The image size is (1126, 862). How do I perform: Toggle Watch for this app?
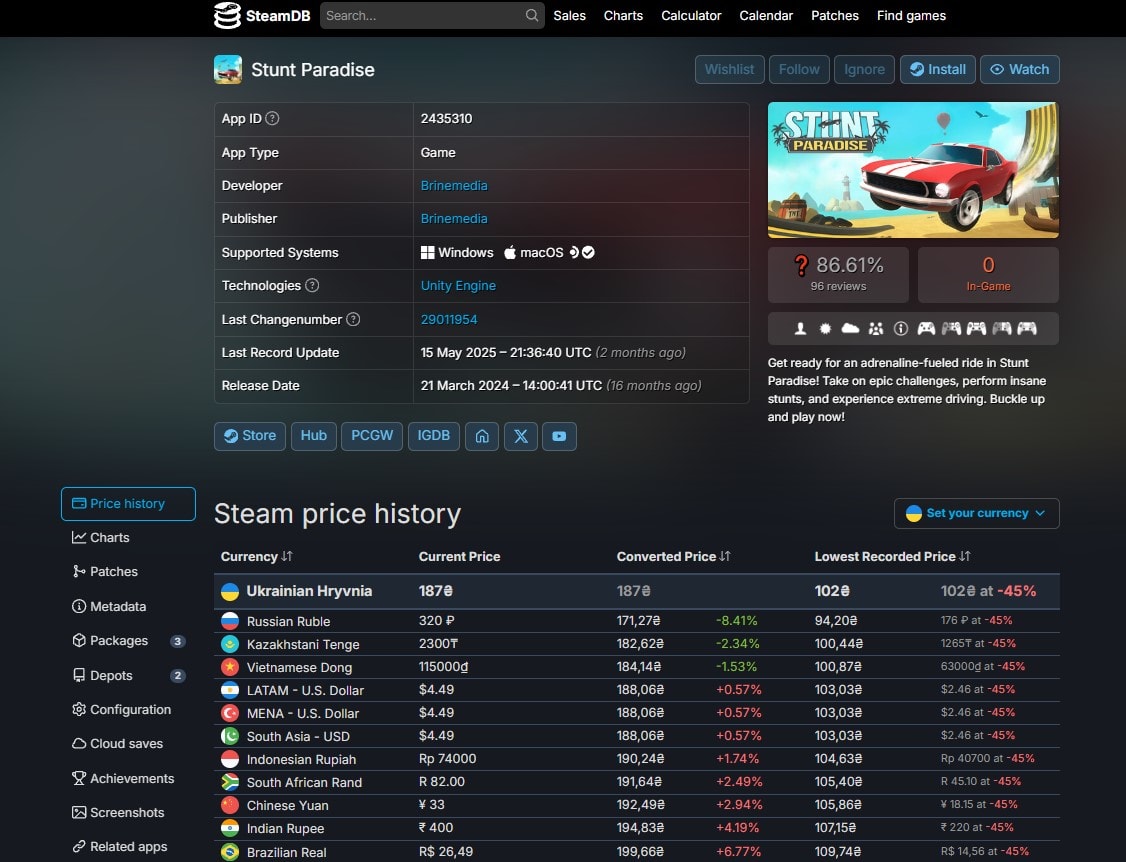[x=1020, y=70]
